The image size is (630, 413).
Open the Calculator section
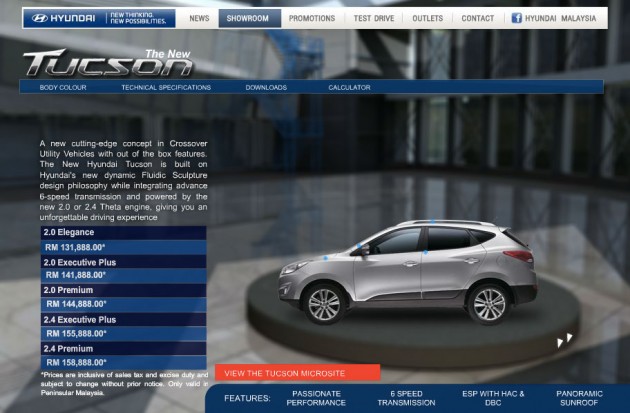349,87
